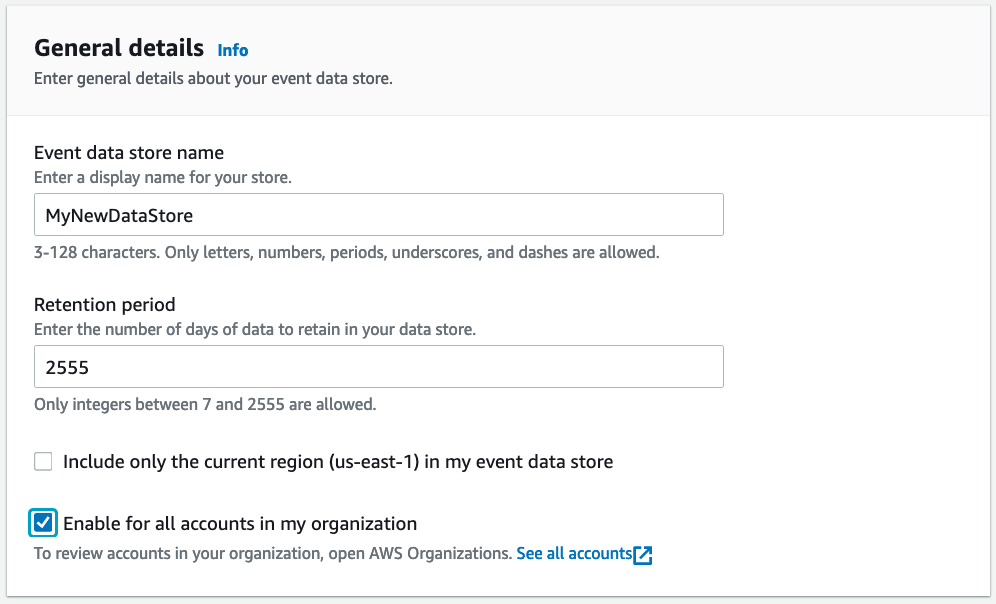Click the General details section header

118,47
